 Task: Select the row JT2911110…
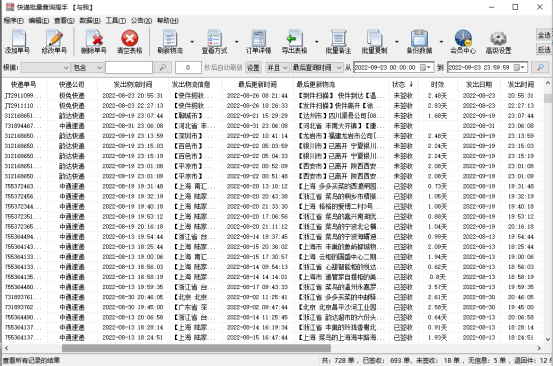pos(272,105)
